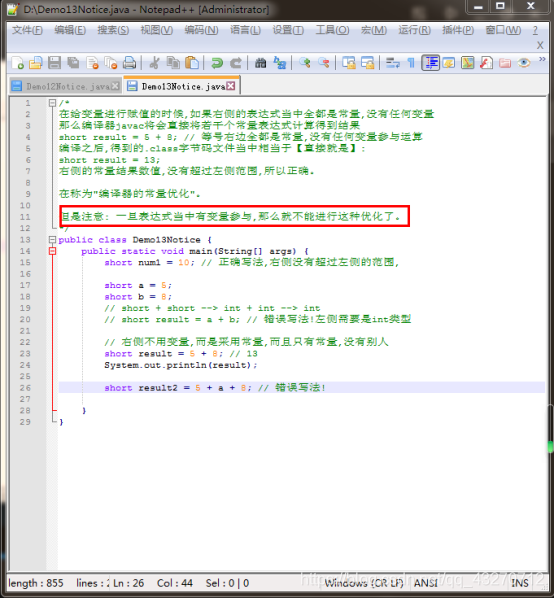Toggle Show All Characters pilcrow icon
The width and height of the screenshot is (554, 598).
coord(411,63)
